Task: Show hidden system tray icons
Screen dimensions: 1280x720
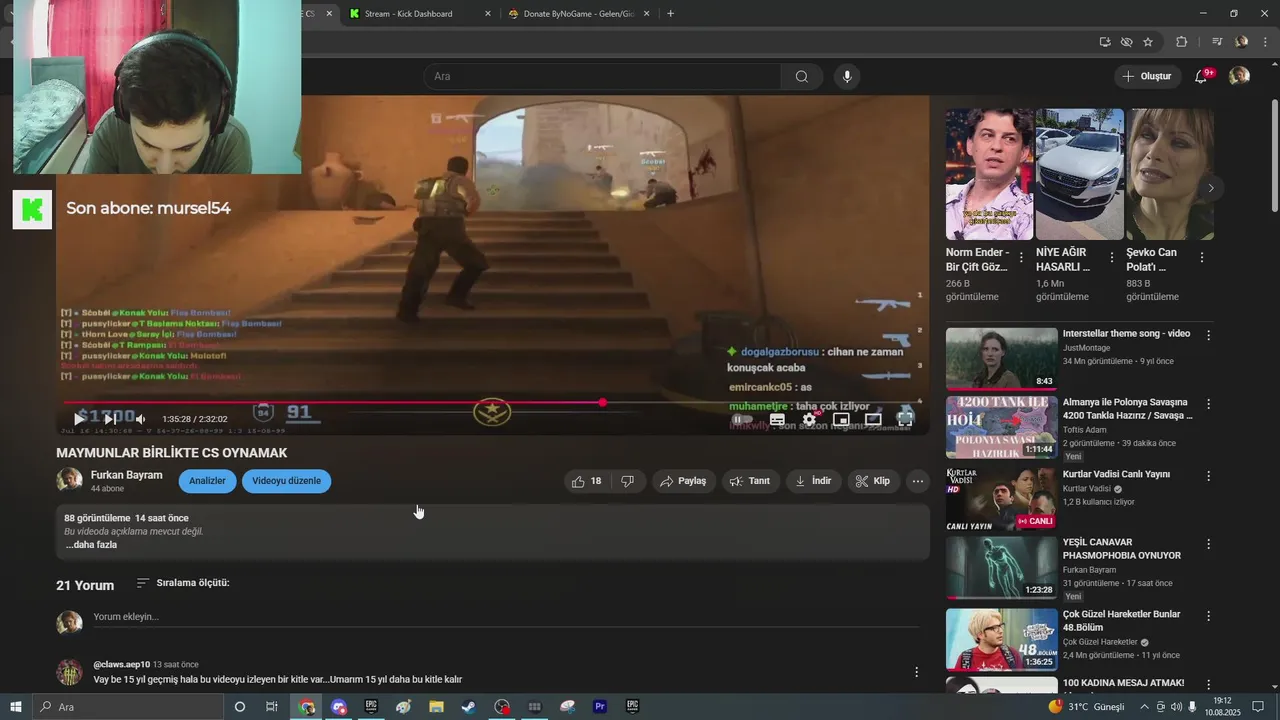Action: pyautogui.click(x=1145, y=707)
